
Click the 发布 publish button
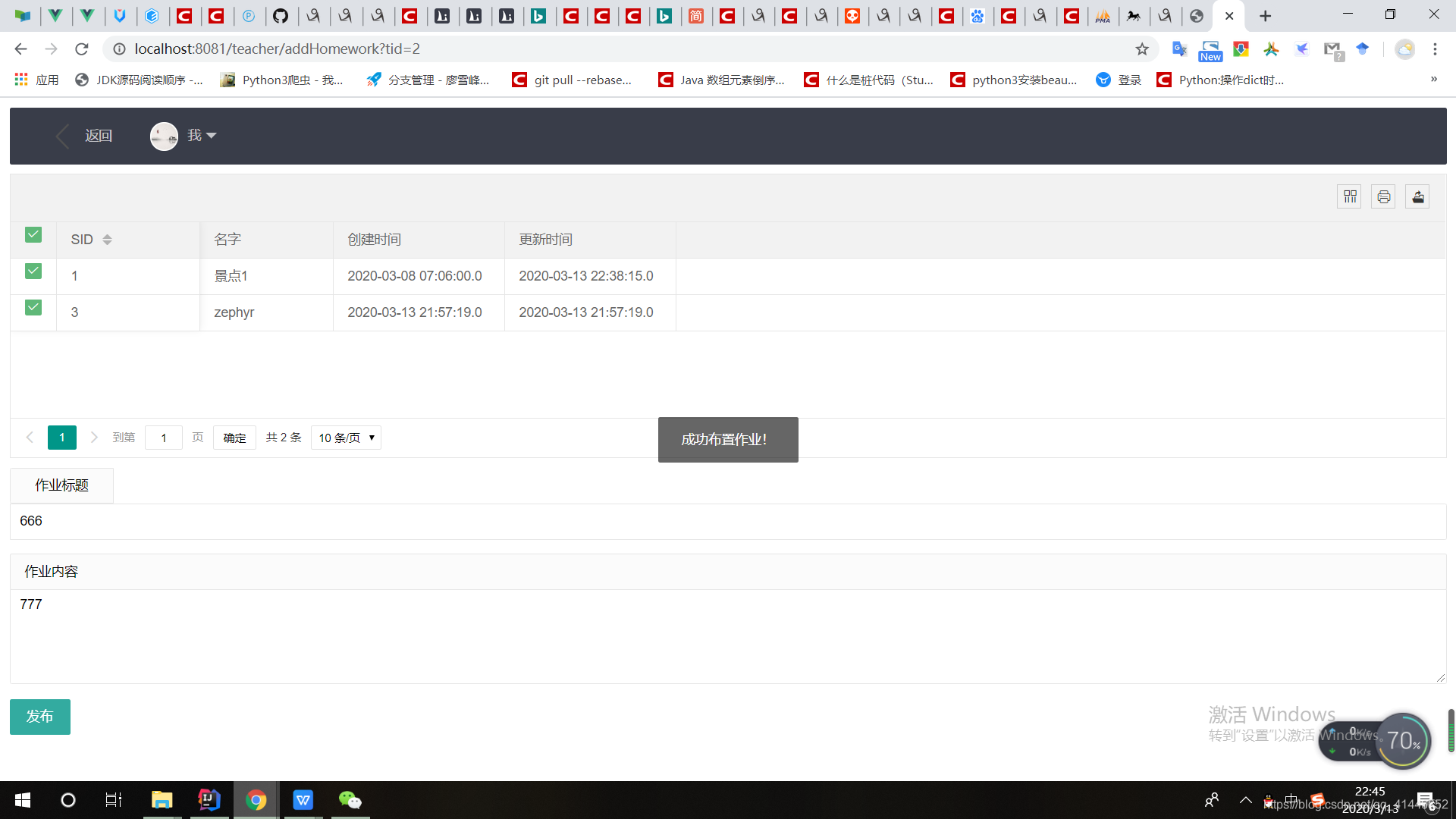tap(40, 717)
